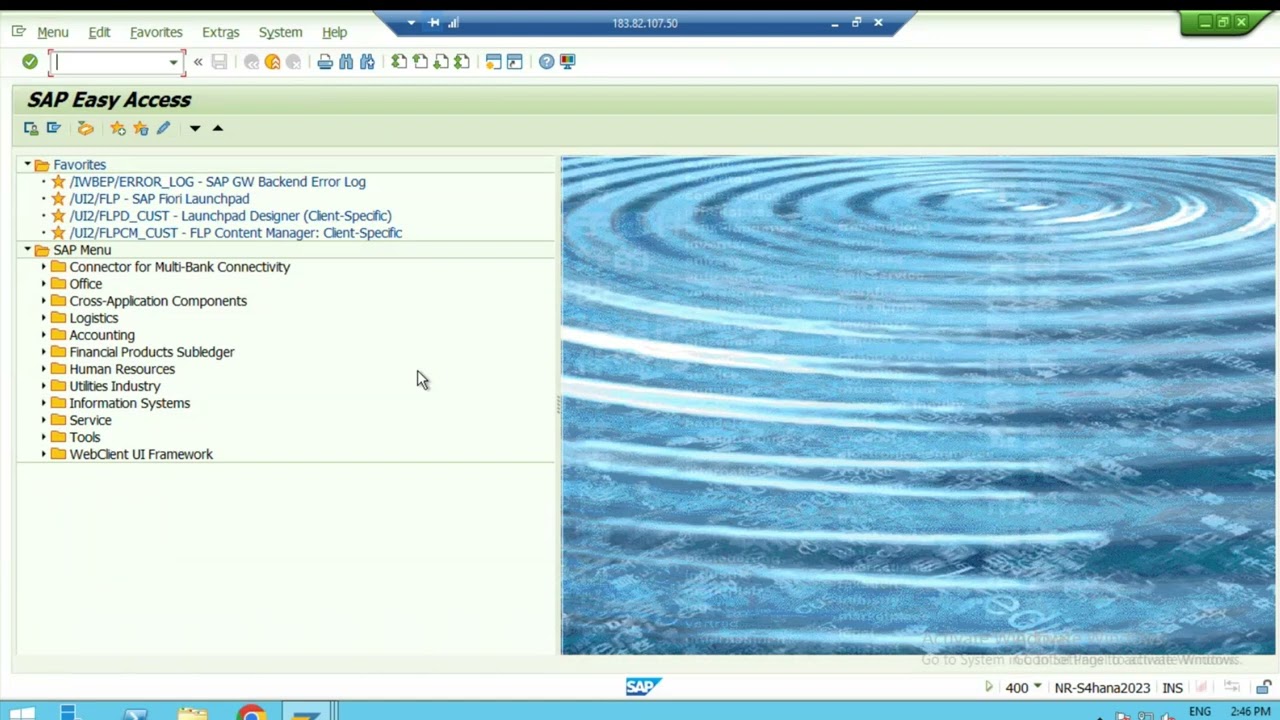
Task: Click the User Menu icon
Action: tap(31, 128)
